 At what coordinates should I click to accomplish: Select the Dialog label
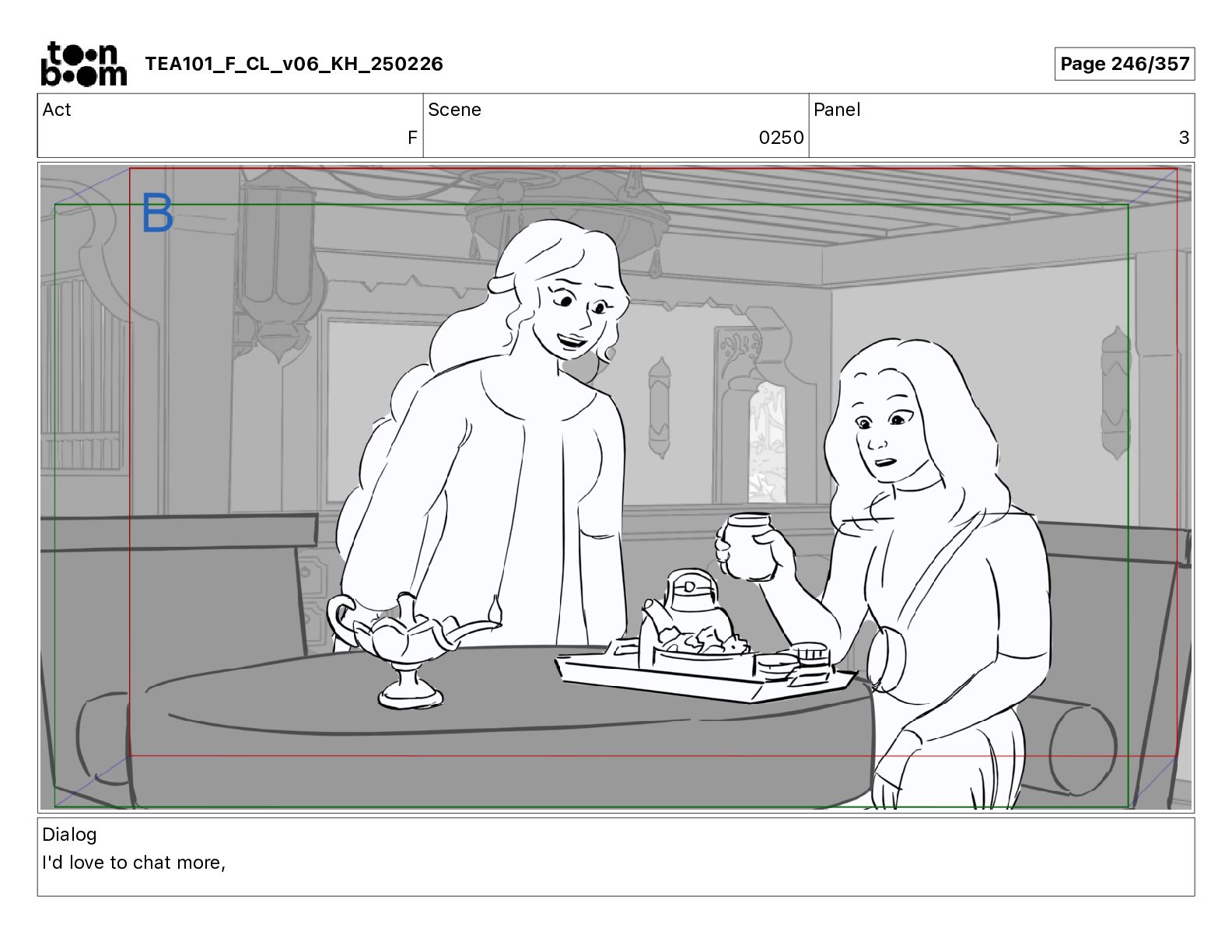pyautogui.click(x=69, y=835)
